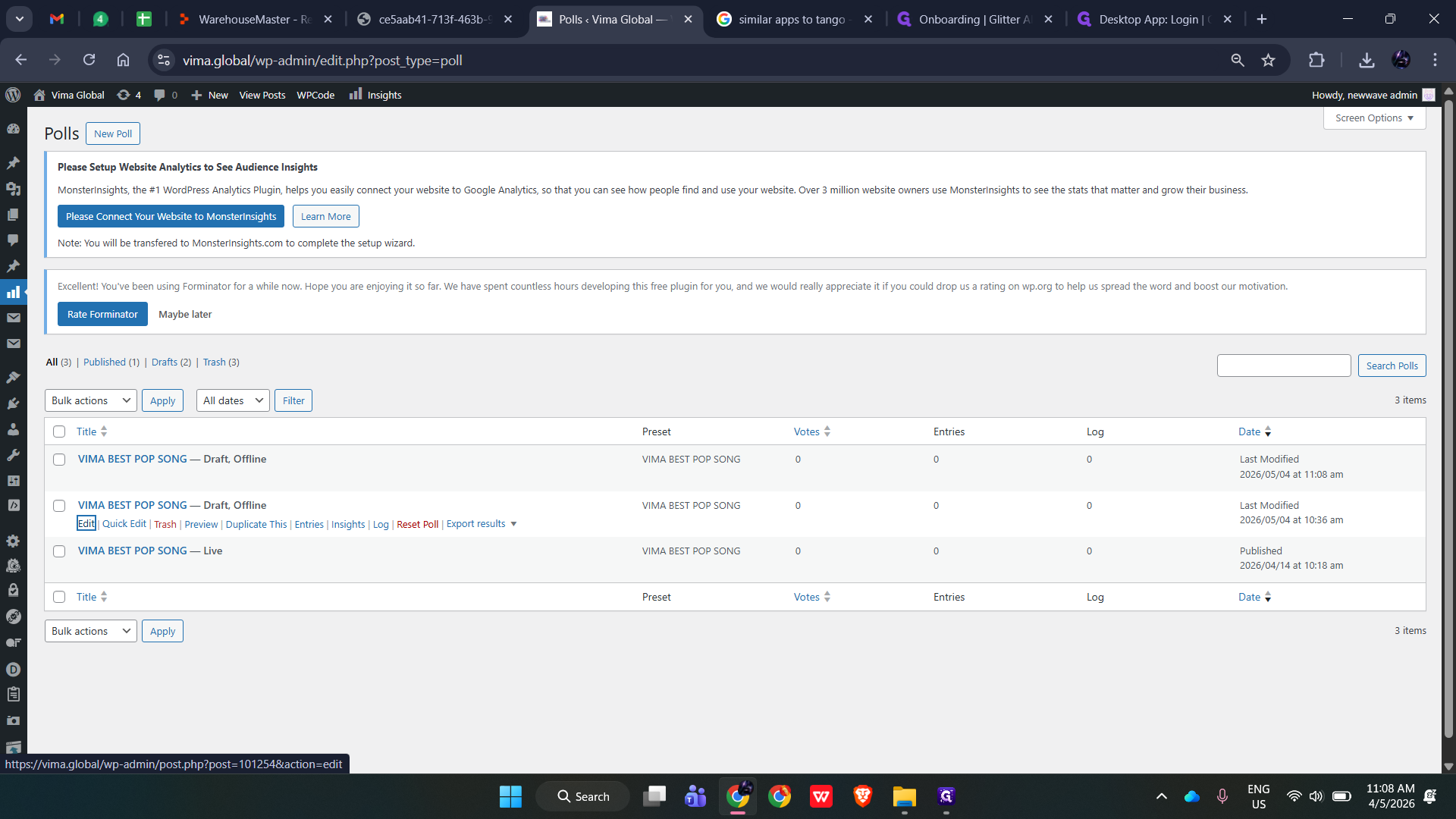Bookmark this page with the star icon

tap(1268, 60)
